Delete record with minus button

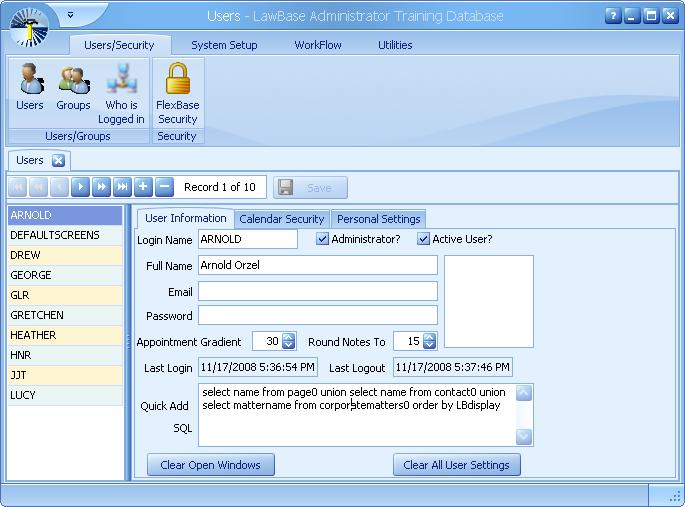[164, 187]
